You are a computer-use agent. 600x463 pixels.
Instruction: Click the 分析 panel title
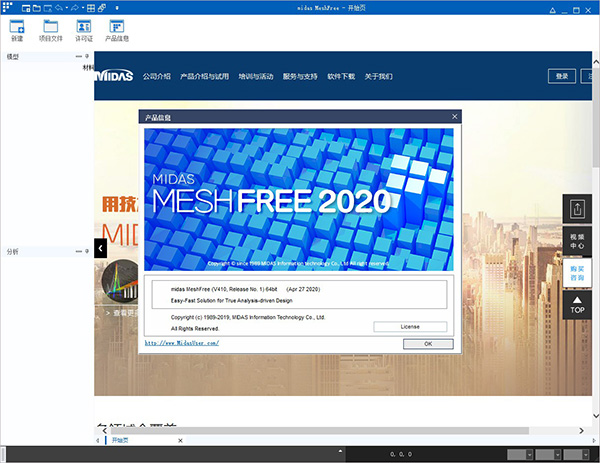[x=12, y=252]
